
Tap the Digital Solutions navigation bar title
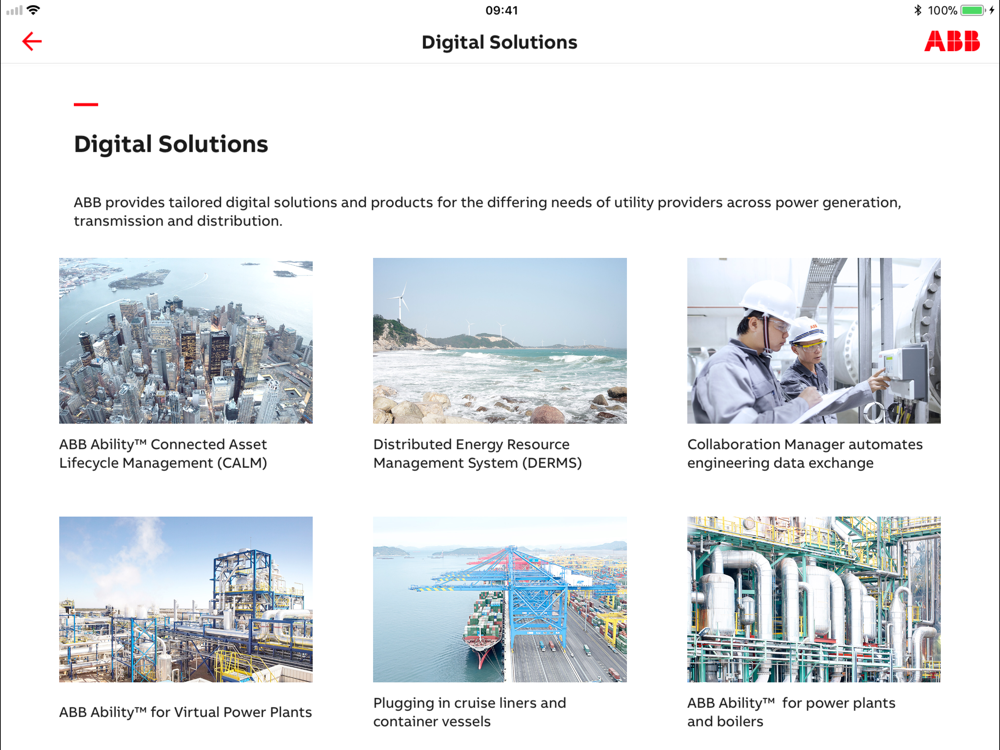coord(499,42)
